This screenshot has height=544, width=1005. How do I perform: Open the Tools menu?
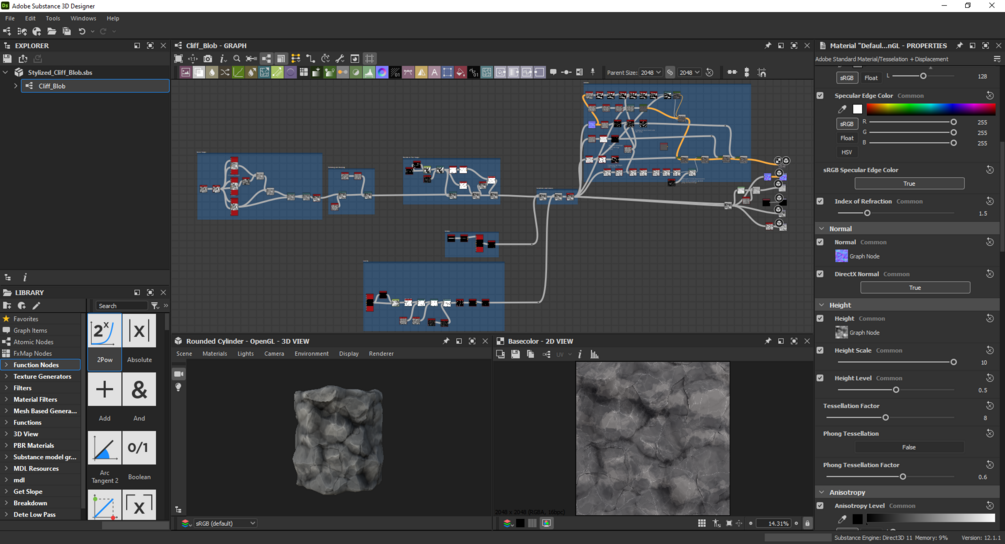coord(52,18)
